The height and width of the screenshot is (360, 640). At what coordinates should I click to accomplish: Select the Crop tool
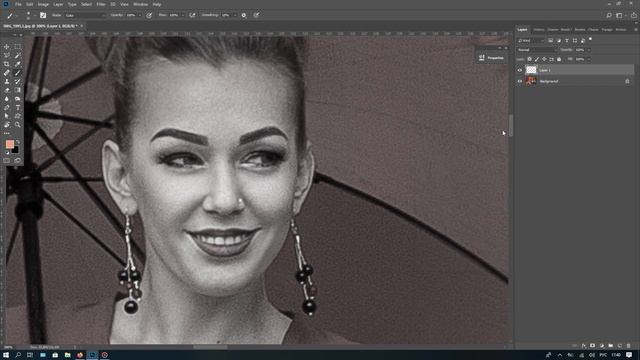click(7, 64)
